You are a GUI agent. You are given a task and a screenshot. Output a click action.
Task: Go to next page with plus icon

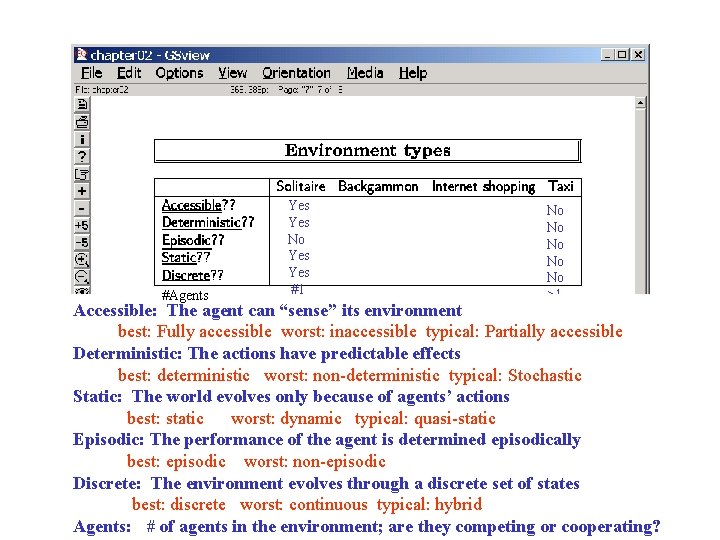(x=82, y=191)
